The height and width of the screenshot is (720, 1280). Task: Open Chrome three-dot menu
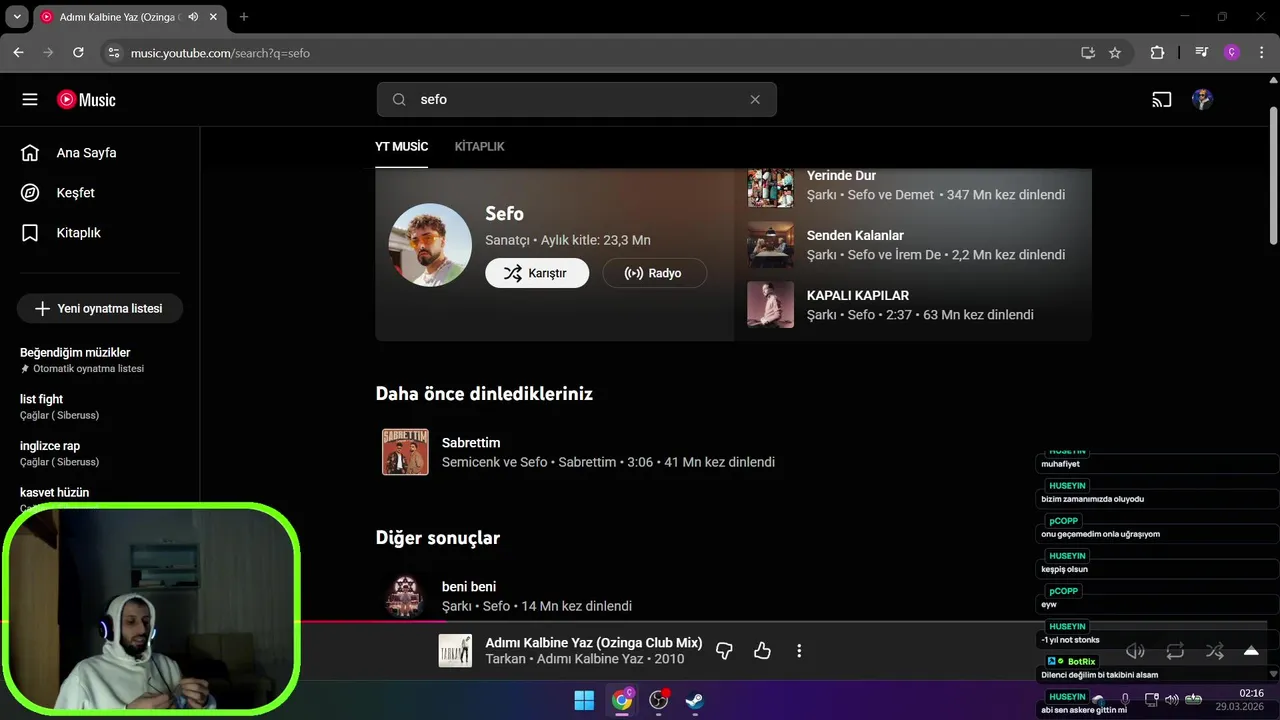coord(1262,53)
